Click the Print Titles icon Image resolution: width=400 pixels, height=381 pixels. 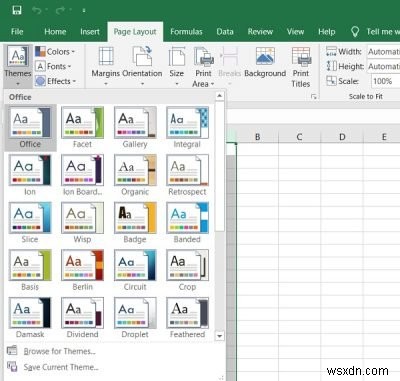click(301, 56)
